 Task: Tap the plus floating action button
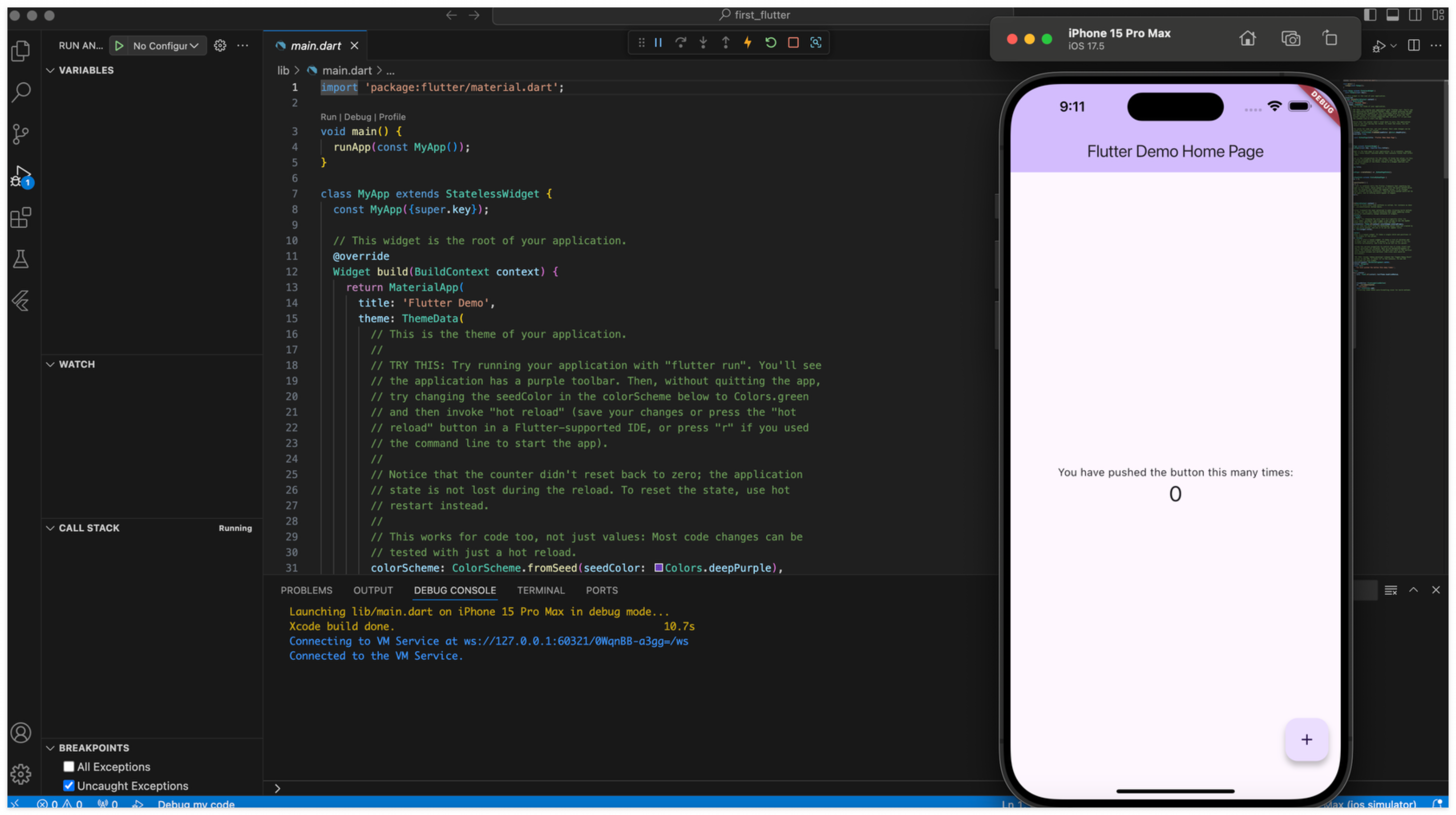1306,739
